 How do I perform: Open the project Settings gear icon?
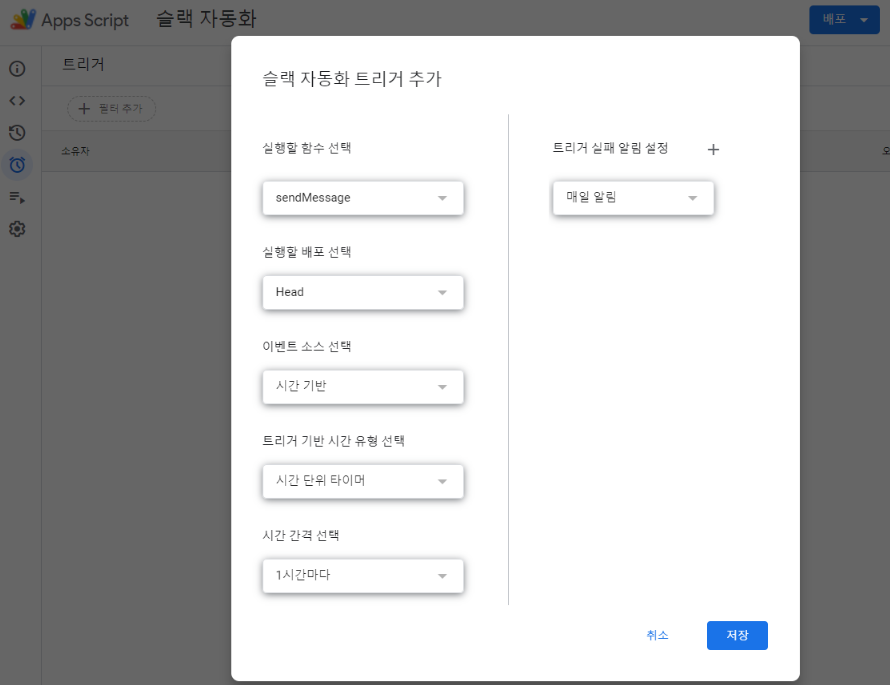coord(17,229)
